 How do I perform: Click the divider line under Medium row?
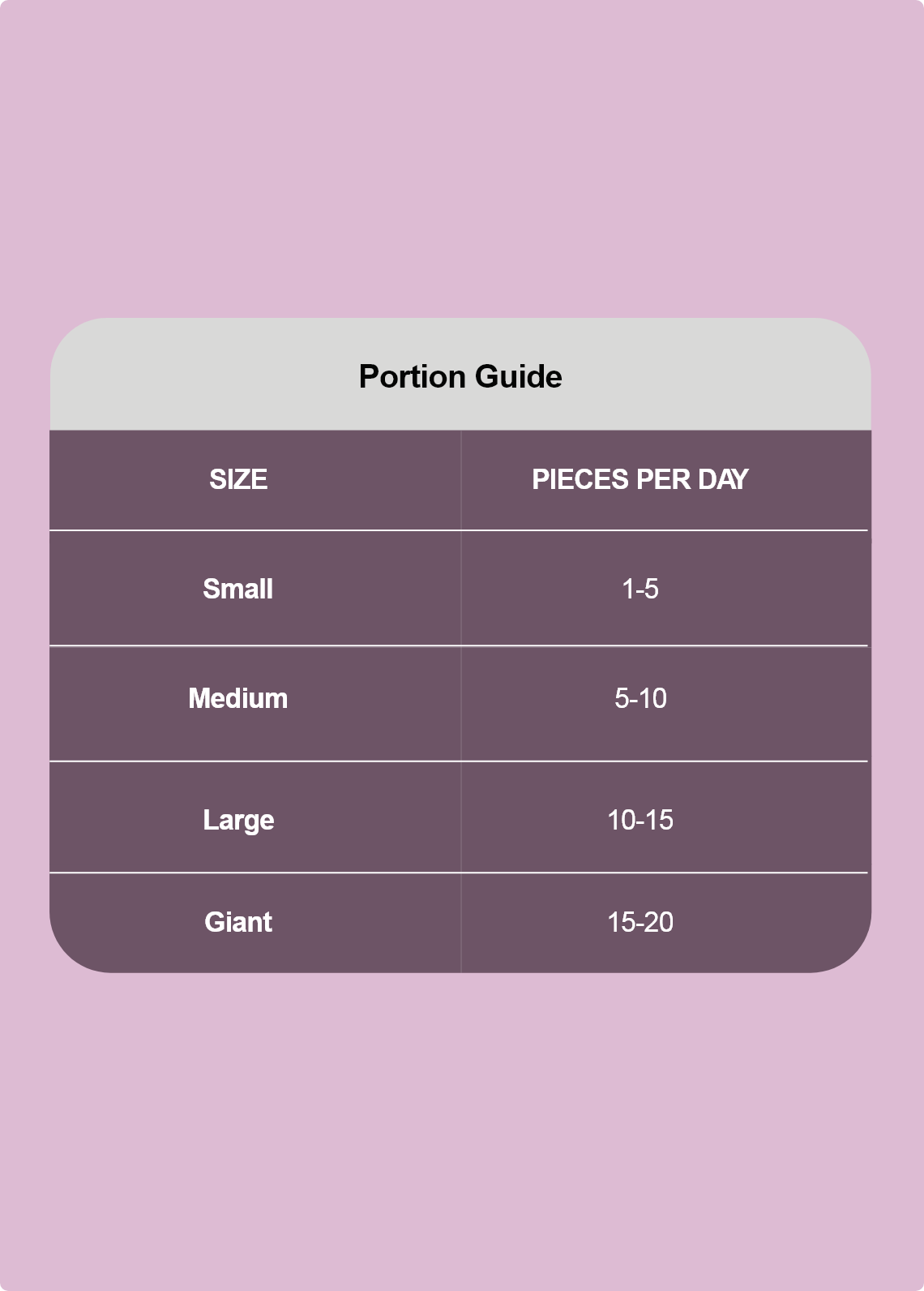coord(459,761)
